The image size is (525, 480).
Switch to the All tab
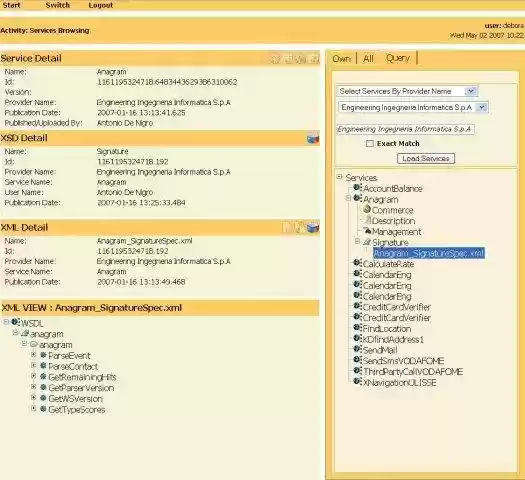[x=368, y=59]
